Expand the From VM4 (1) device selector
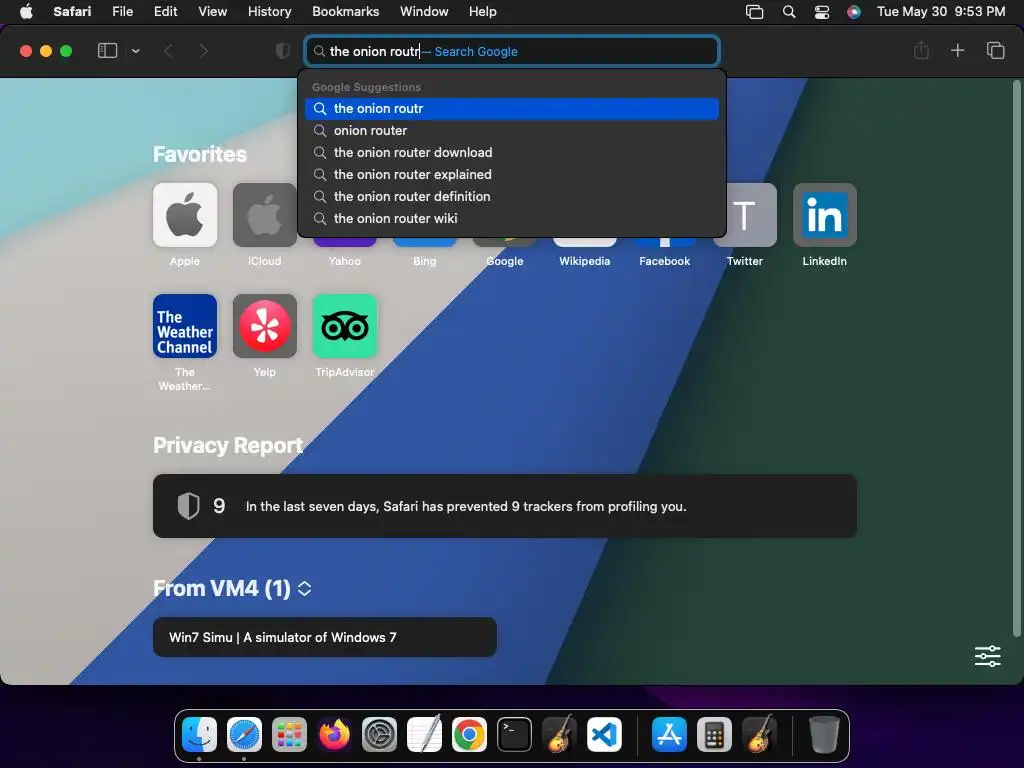This screenshot has width=1024, height=768. (304, 588)
